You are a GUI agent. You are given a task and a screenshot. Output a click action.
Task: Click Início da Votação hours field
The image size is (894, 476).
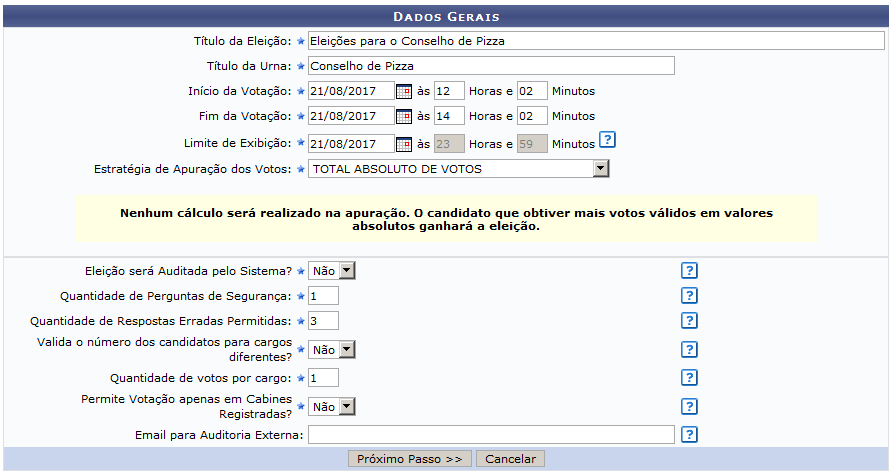coord(449,91)
